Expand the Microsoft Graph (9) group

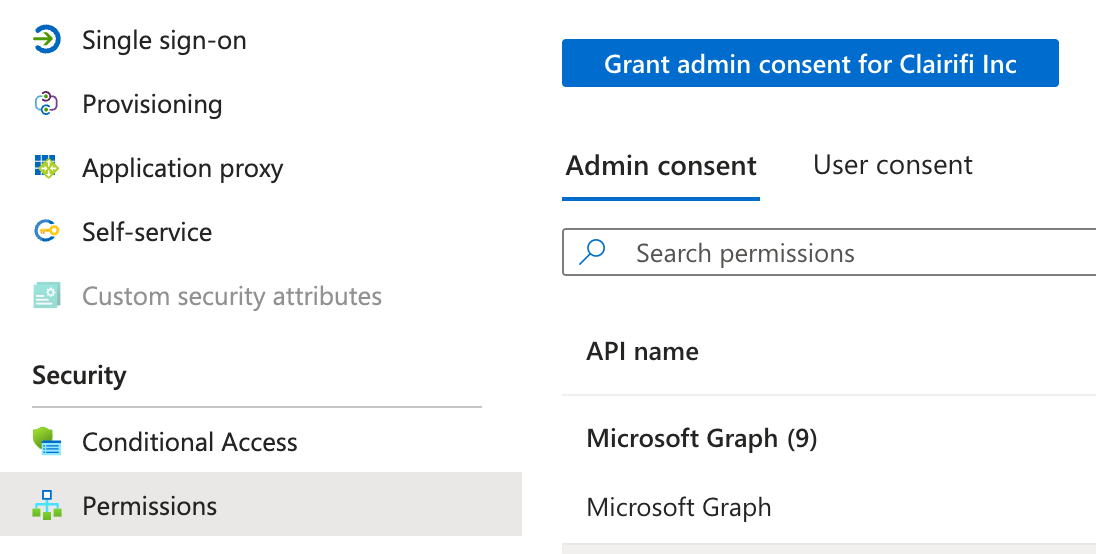coord(702,438)
